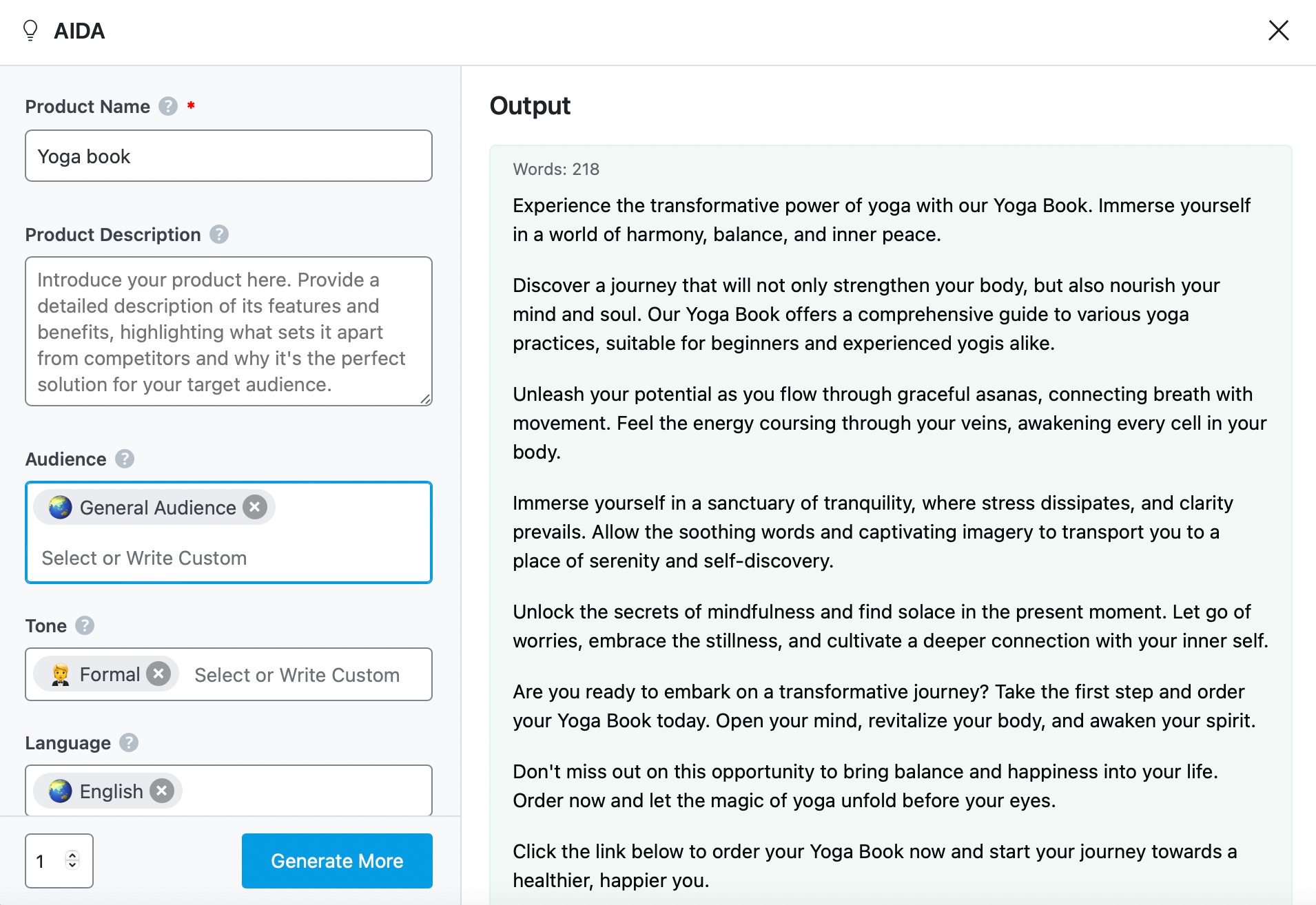Click the Generate More button
Viewport: 1316px width, 905px height.
(x=337, y=861)
